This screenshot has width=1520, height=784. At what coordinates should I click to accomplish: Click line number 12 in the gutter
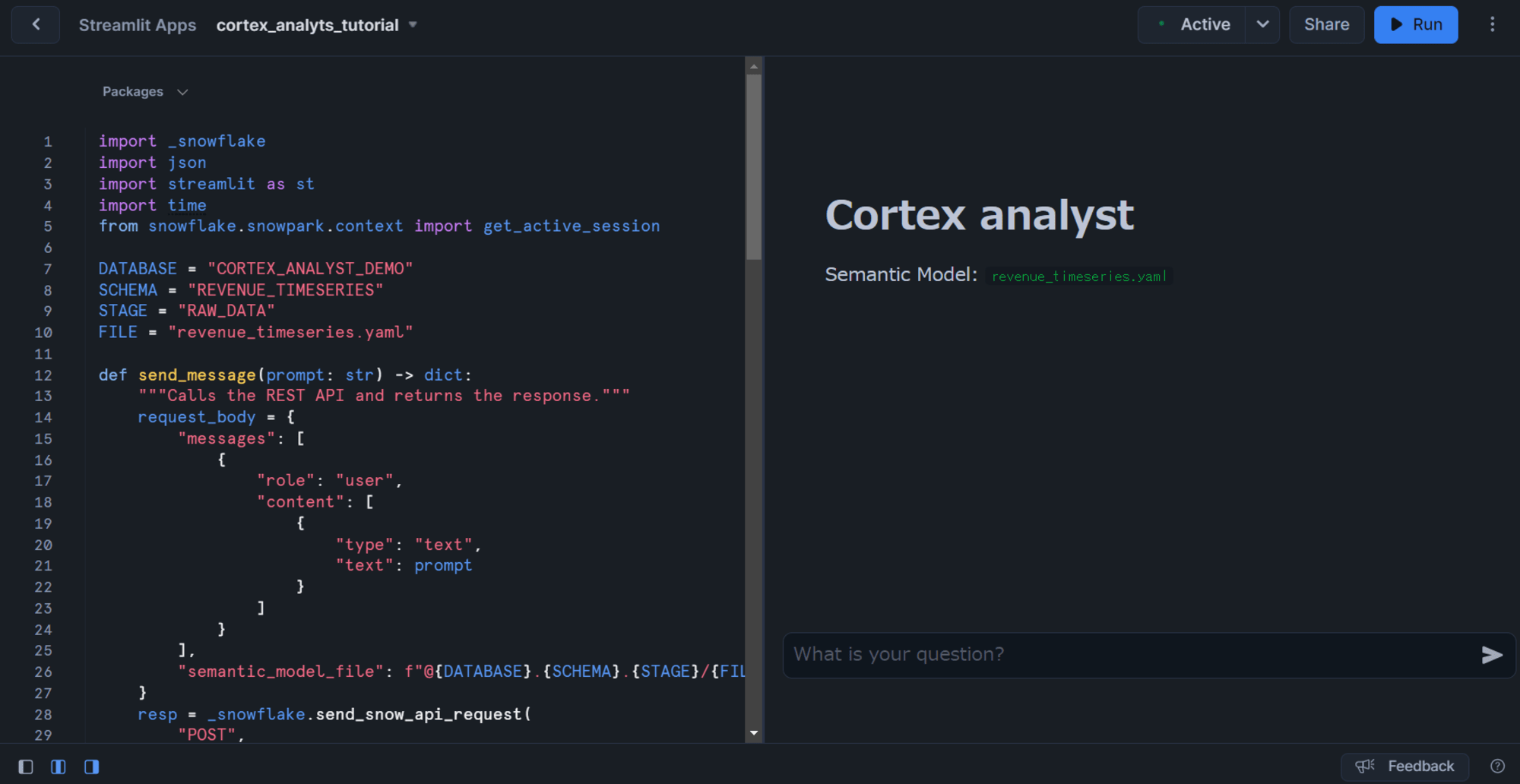tap(43, 375)
